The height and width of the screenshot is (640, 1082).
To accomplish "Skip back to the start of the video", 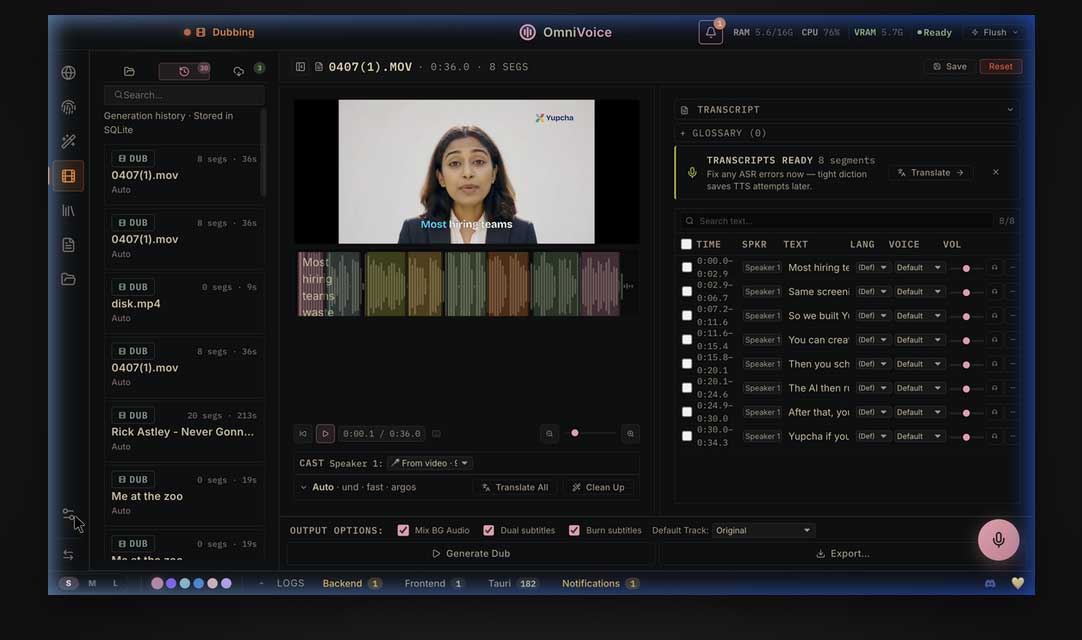I will point(303,434).
